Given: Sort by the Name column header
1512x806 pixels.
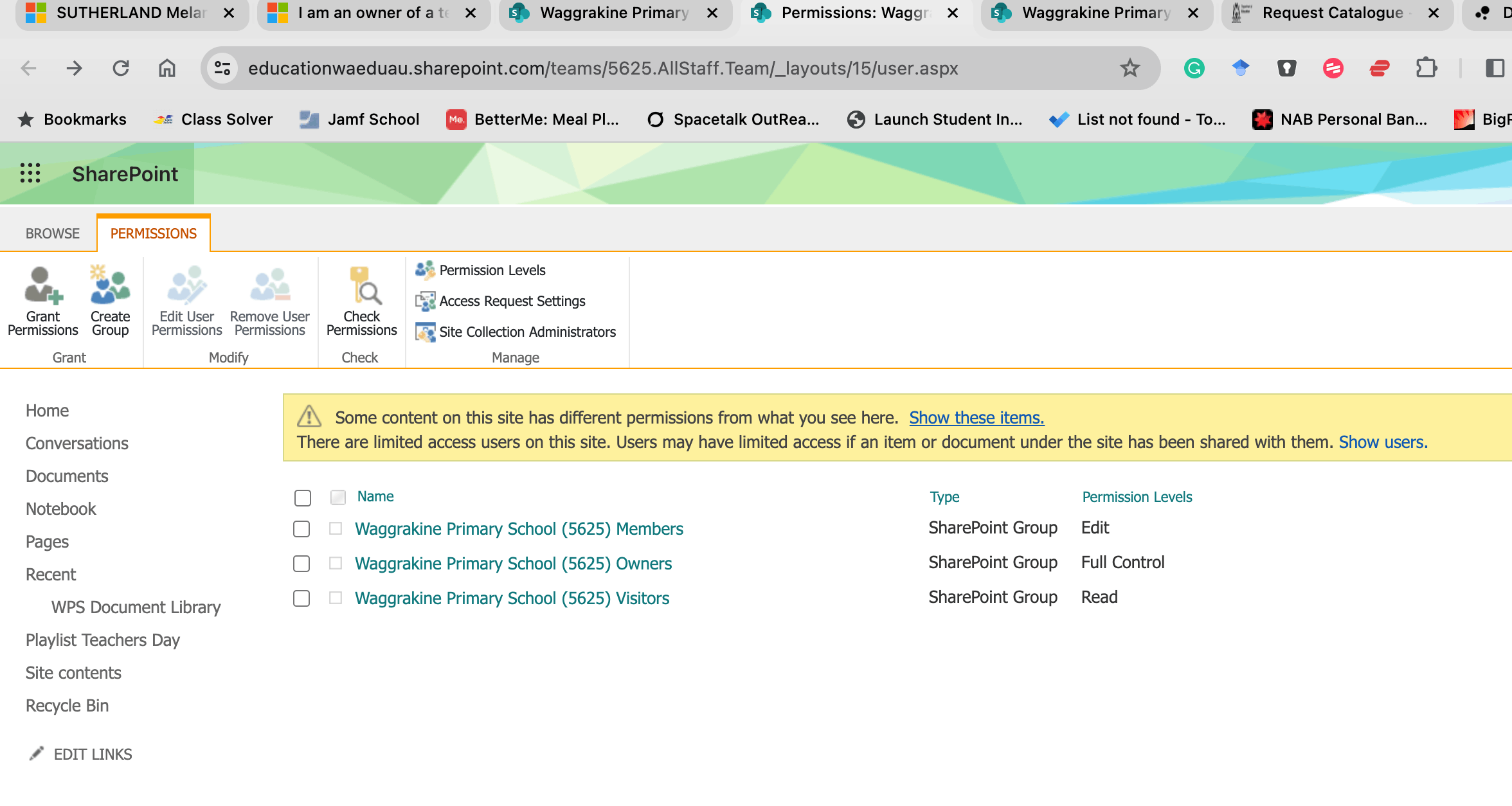Looking at the screenshot, I should click(x=375, y=496).
